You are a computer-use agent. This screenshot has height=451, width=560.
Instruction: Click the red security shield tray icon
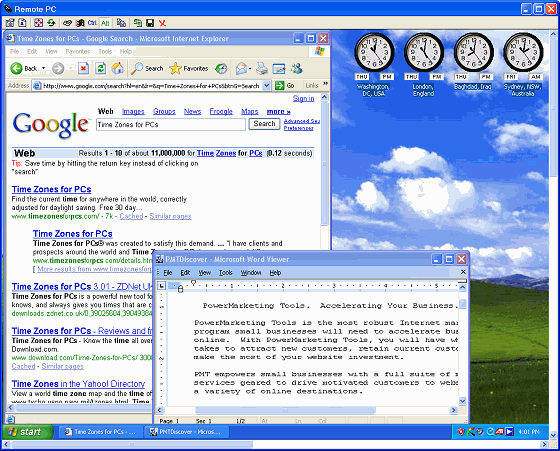point(461,432)
